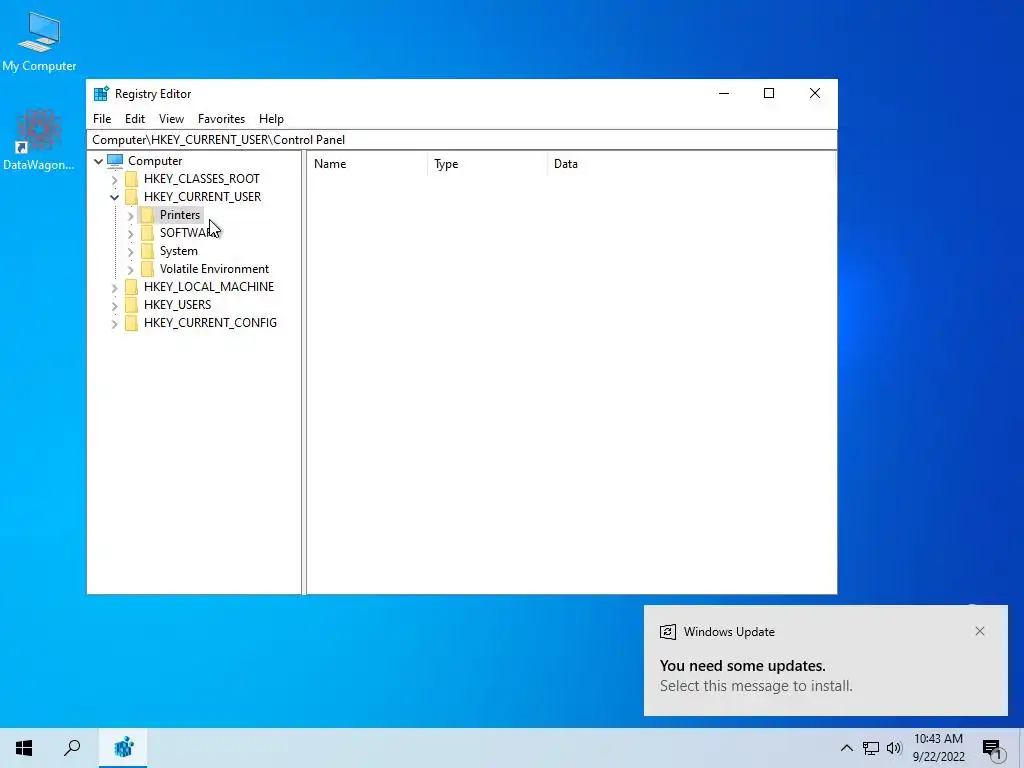1024x768 pixels.
Task: Expand the Printers key arrow
Action: tap(131, 216)
